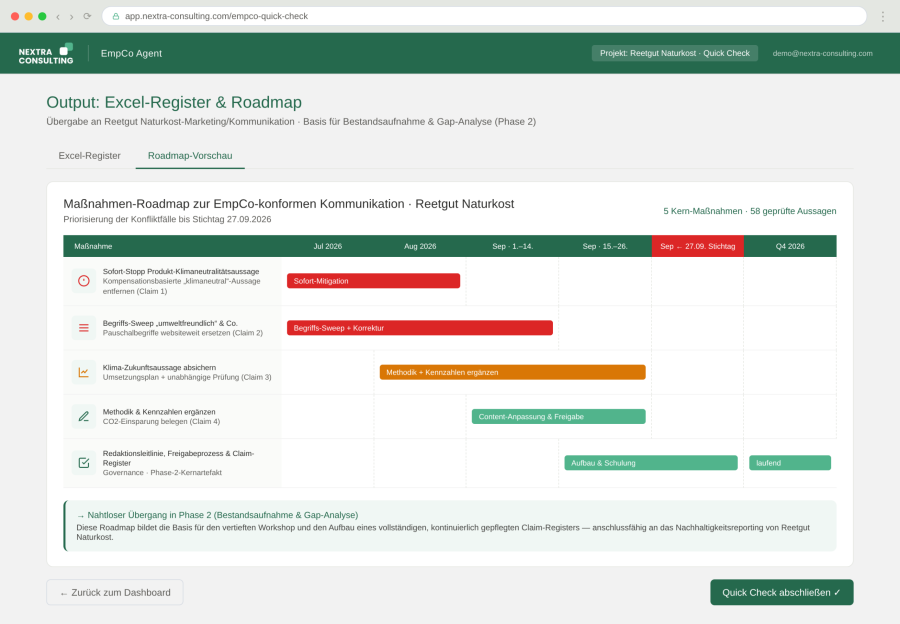Click the alert icon for Sofort-Stopp measure

(x=84, y=281)
